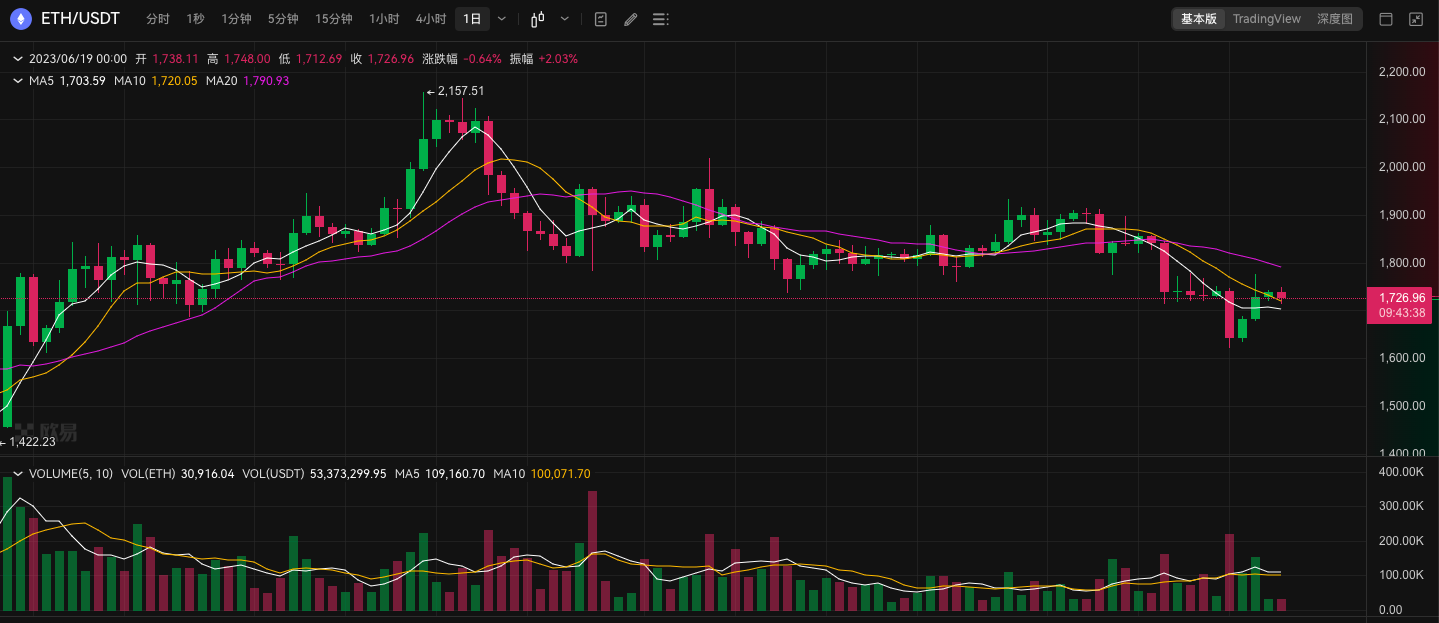Collapse the MA5 indicator row chevron
The image size is (1439, 623).
pos(18,81)
